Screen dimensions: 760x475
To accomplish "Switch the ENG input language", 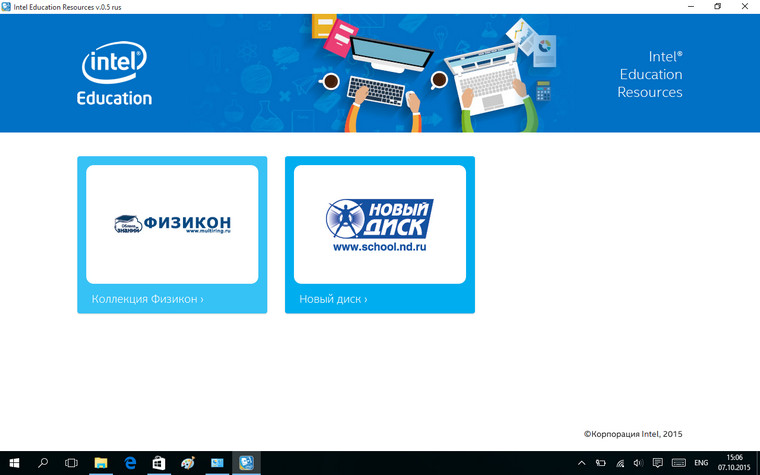I will (x=701, y=463).
